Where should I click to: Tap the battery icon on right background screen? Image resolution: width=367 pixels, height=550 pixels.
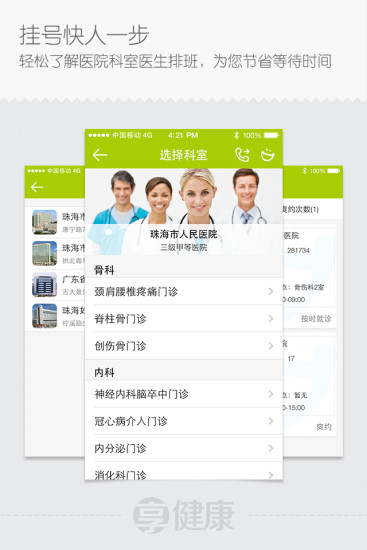[x=333, y=171]
